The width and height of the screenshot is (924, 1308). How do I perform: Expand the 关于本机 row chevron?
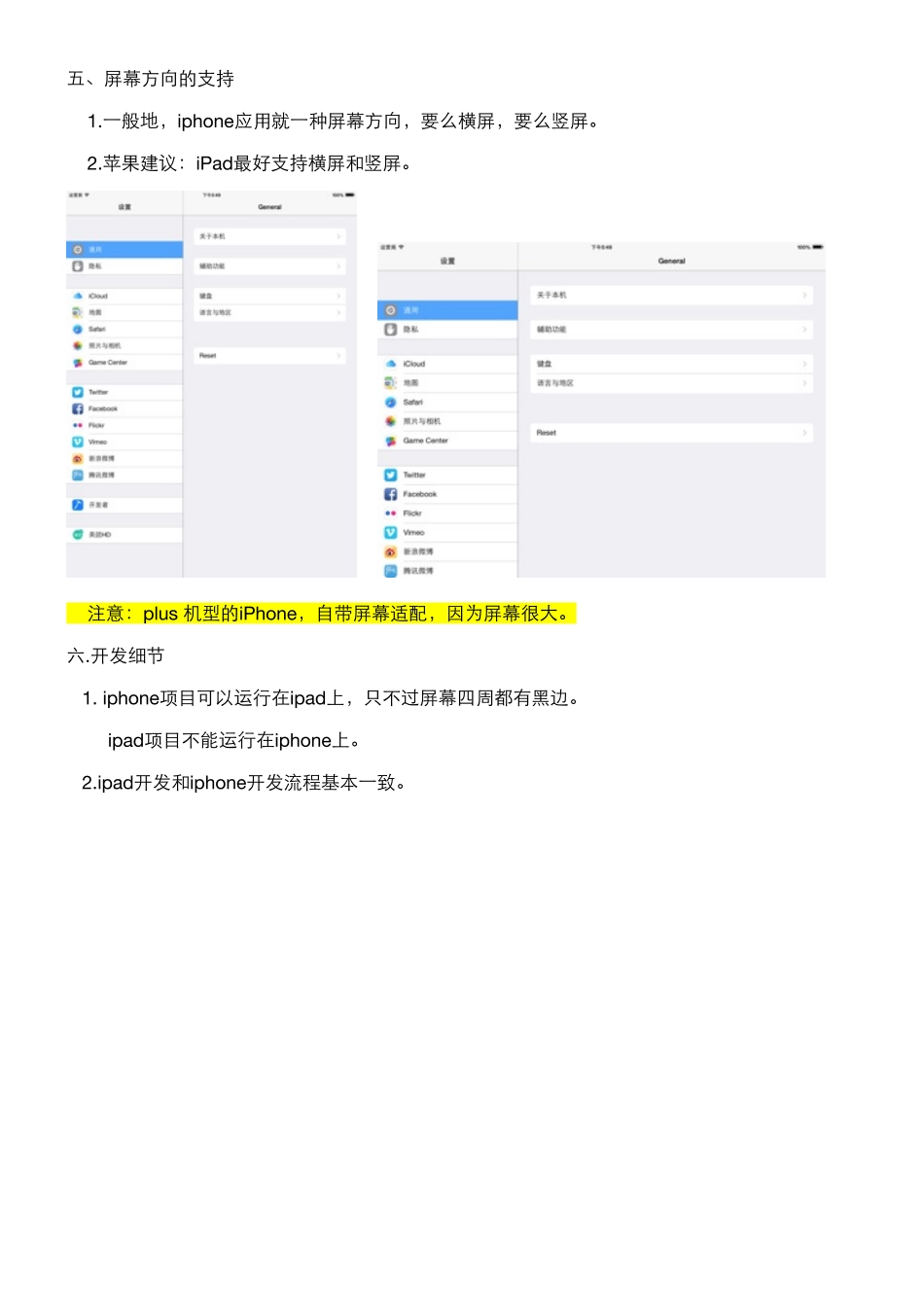tap(338, 236)
